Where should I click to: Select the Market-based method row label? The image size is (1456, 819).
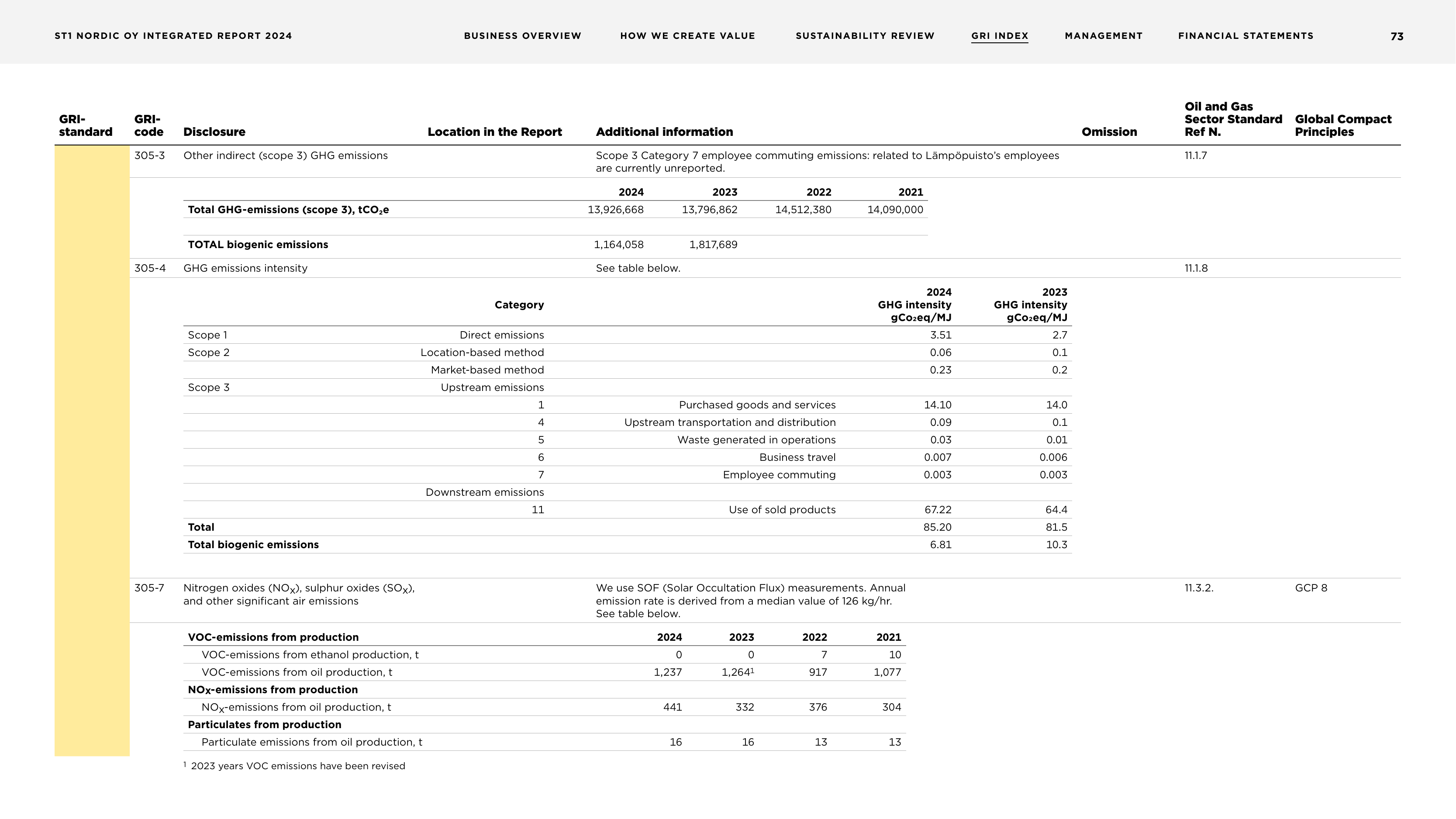click(487, 370)
